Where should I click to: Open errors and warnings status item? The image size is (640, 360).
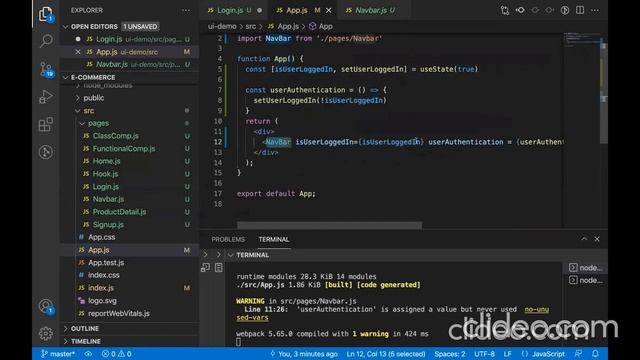[x=117, y=354]
